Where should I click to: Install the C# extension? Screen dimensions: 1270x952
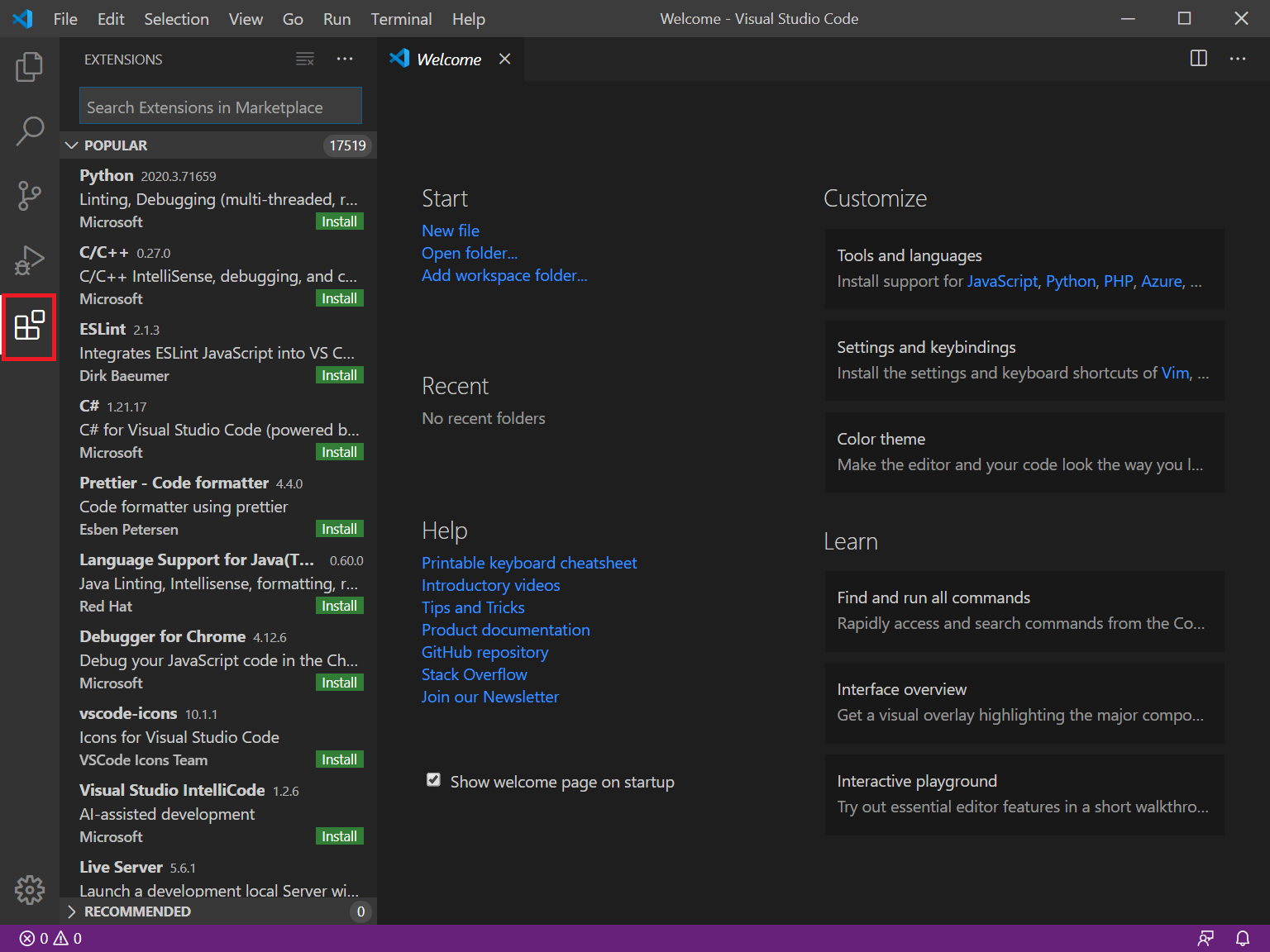pos(340,452)
